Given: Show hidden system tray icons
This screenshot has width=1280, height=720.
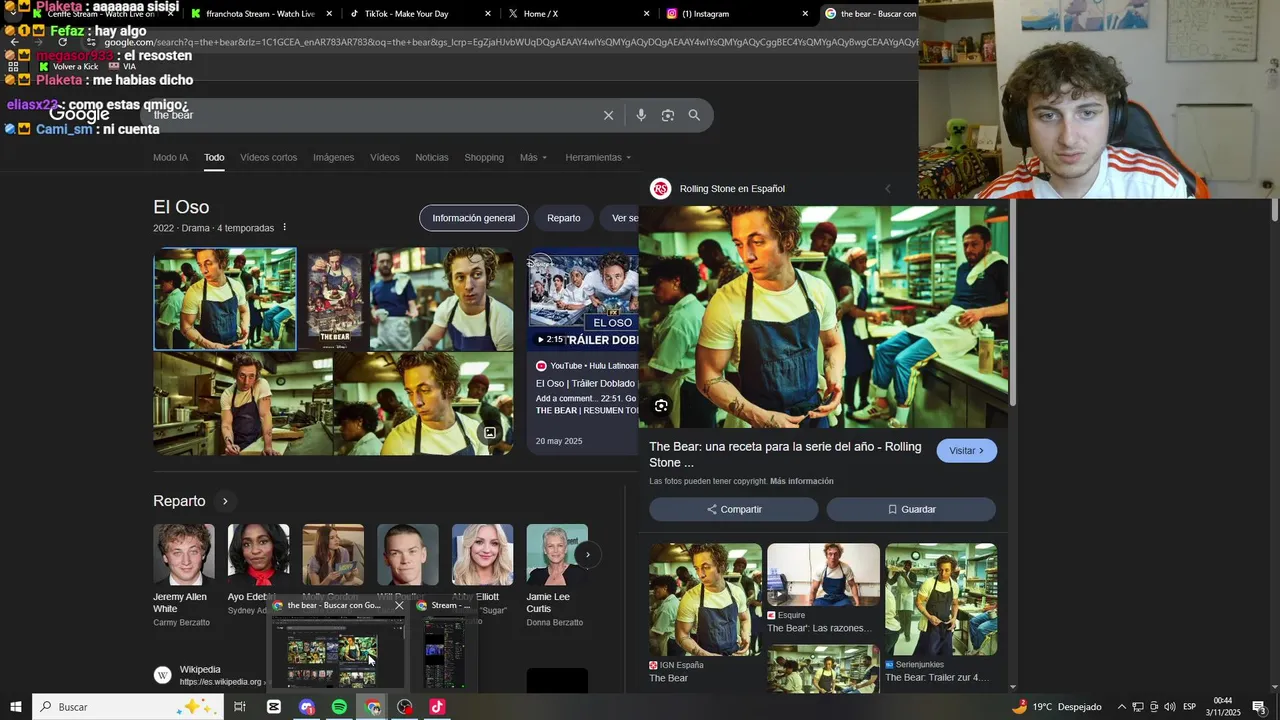Looking at the screenshot, I should [x=1121, y=707].
